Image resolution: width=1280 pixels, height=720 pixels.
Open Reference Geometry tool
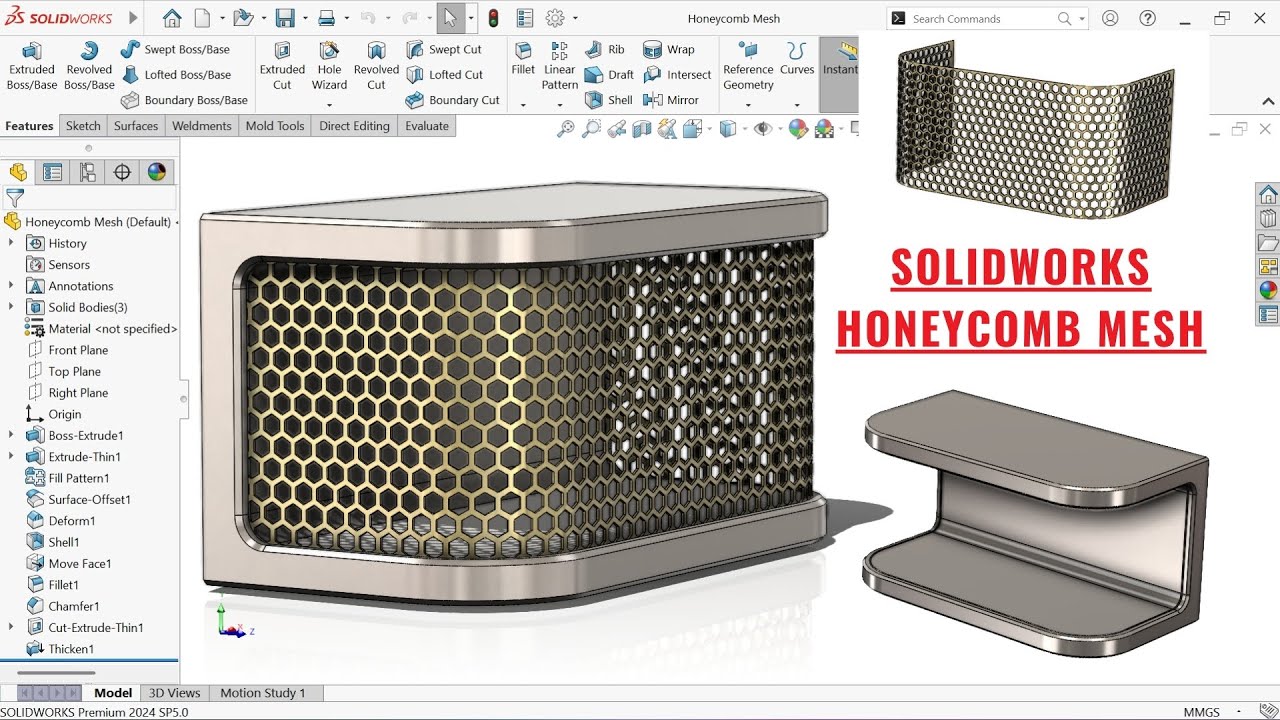coord(748,66)
